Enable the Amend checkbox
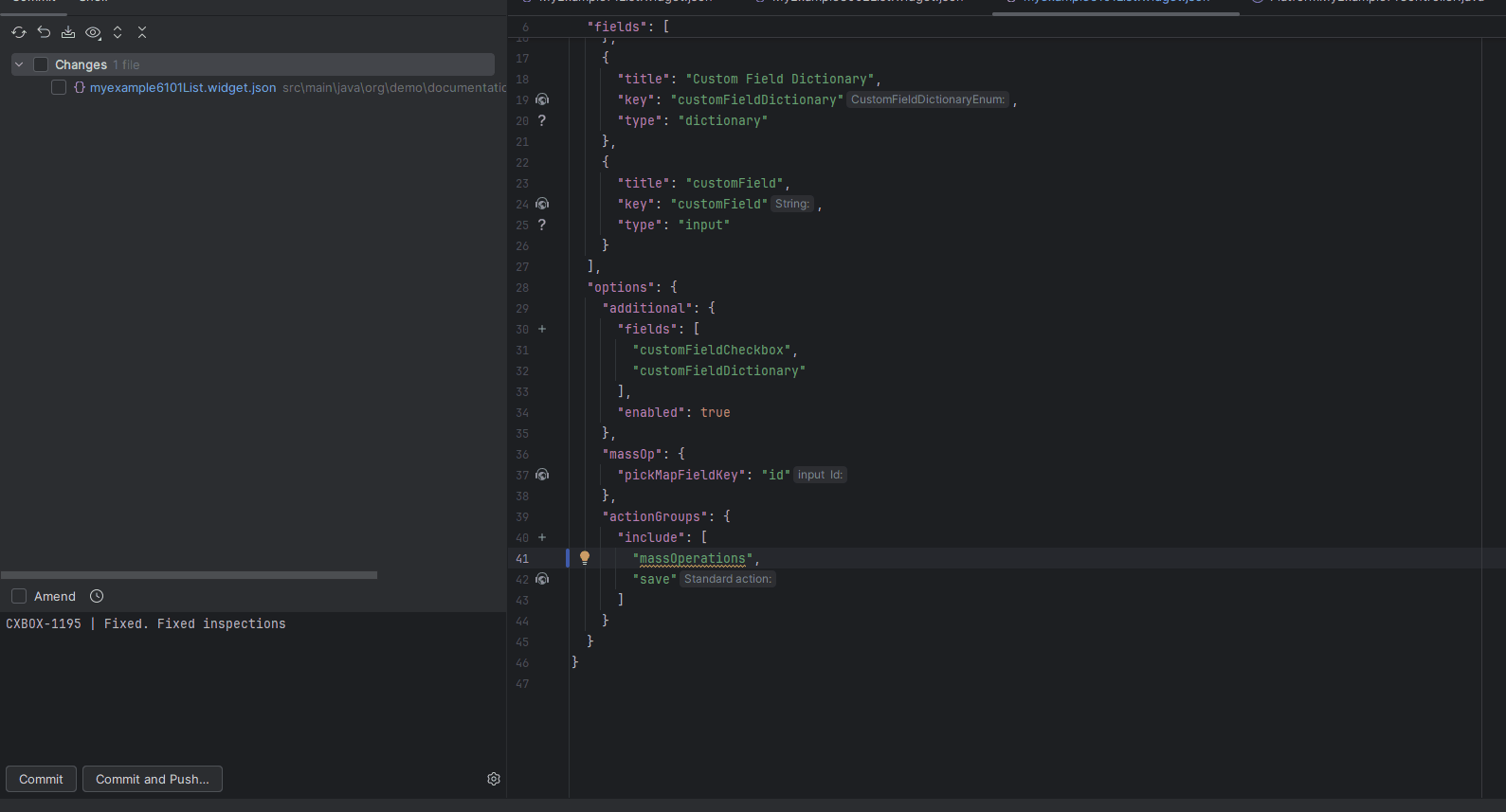Screen dimensions: 1506x812 coord(19,596)
